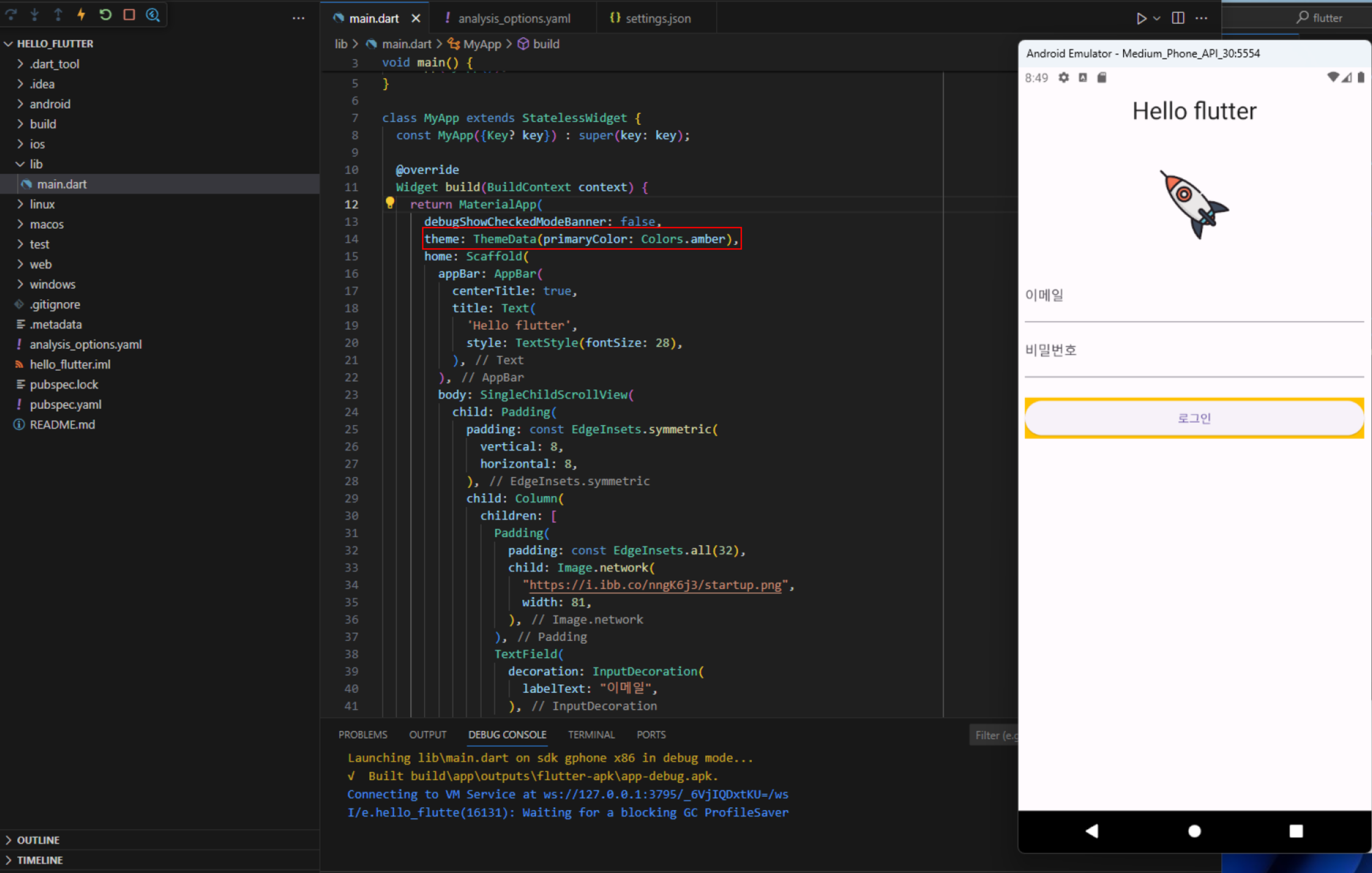Viewport: 1372px width, 873px height.
Task: Collapse the lib folder
Action: [x=20, y=164]
